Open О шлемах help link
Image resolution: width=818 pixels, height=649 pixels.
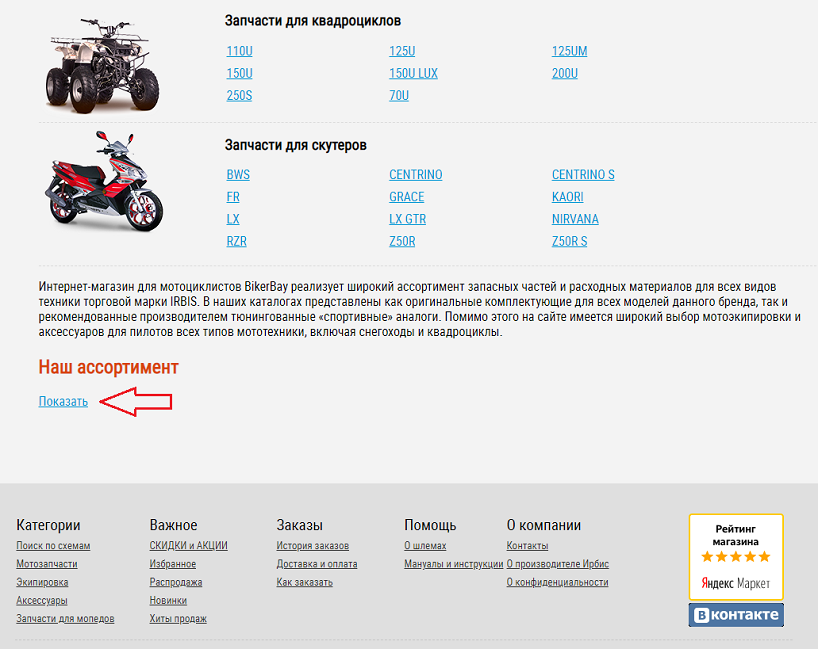(425, 546)
